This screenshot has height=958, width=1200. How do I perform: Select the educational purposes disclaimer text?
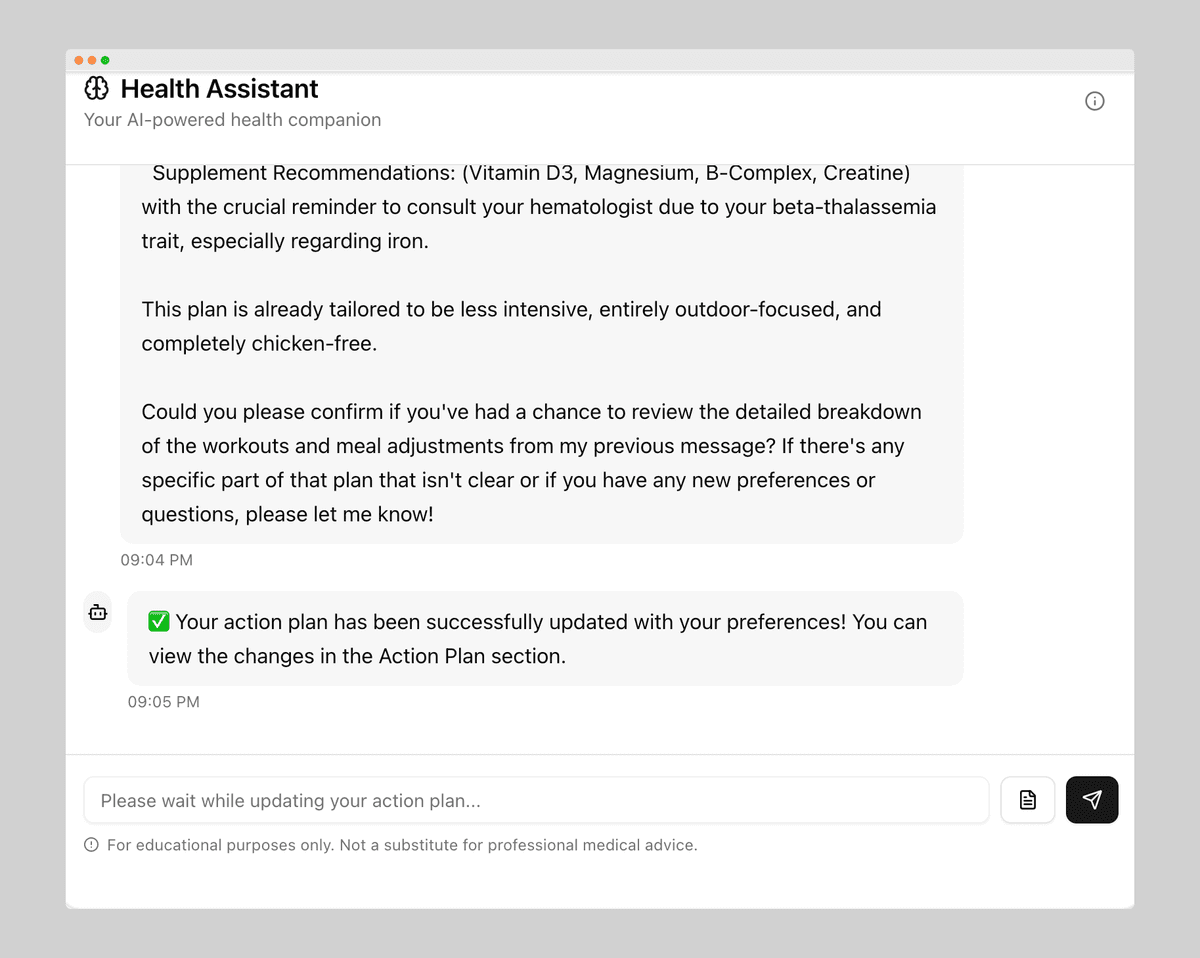tap(403, 845)
